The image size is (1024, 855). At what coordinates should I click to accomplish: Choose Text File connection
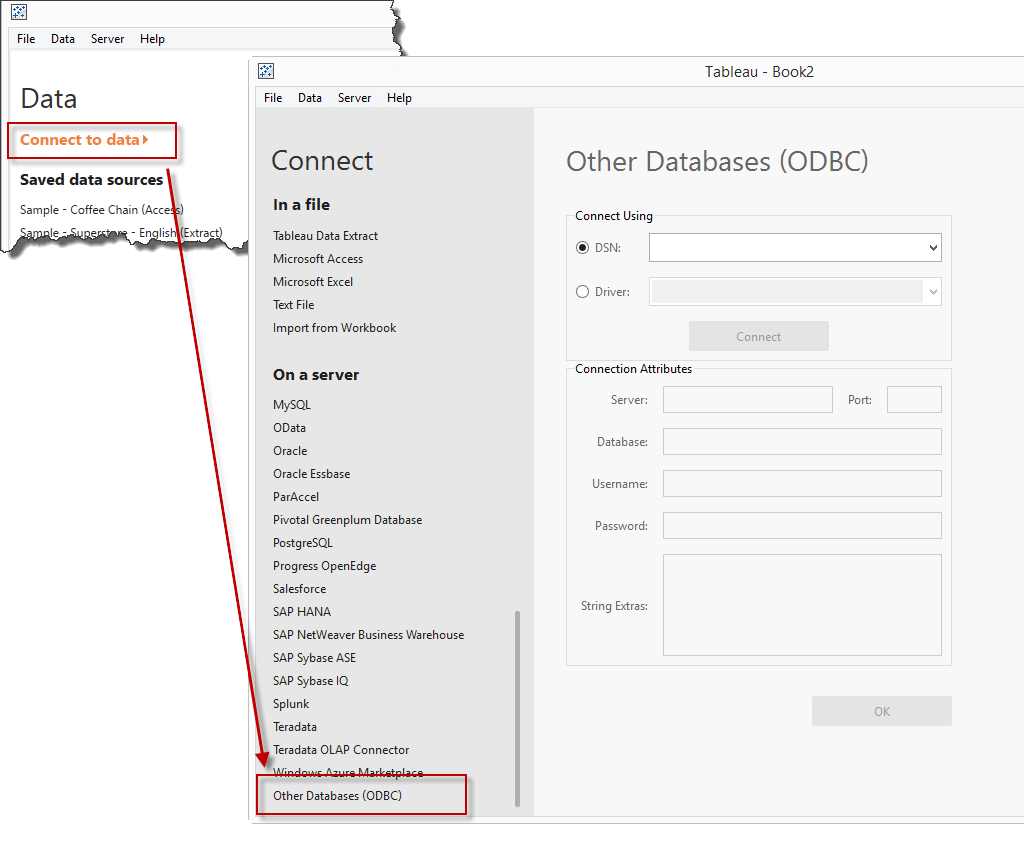coord(293,304)
